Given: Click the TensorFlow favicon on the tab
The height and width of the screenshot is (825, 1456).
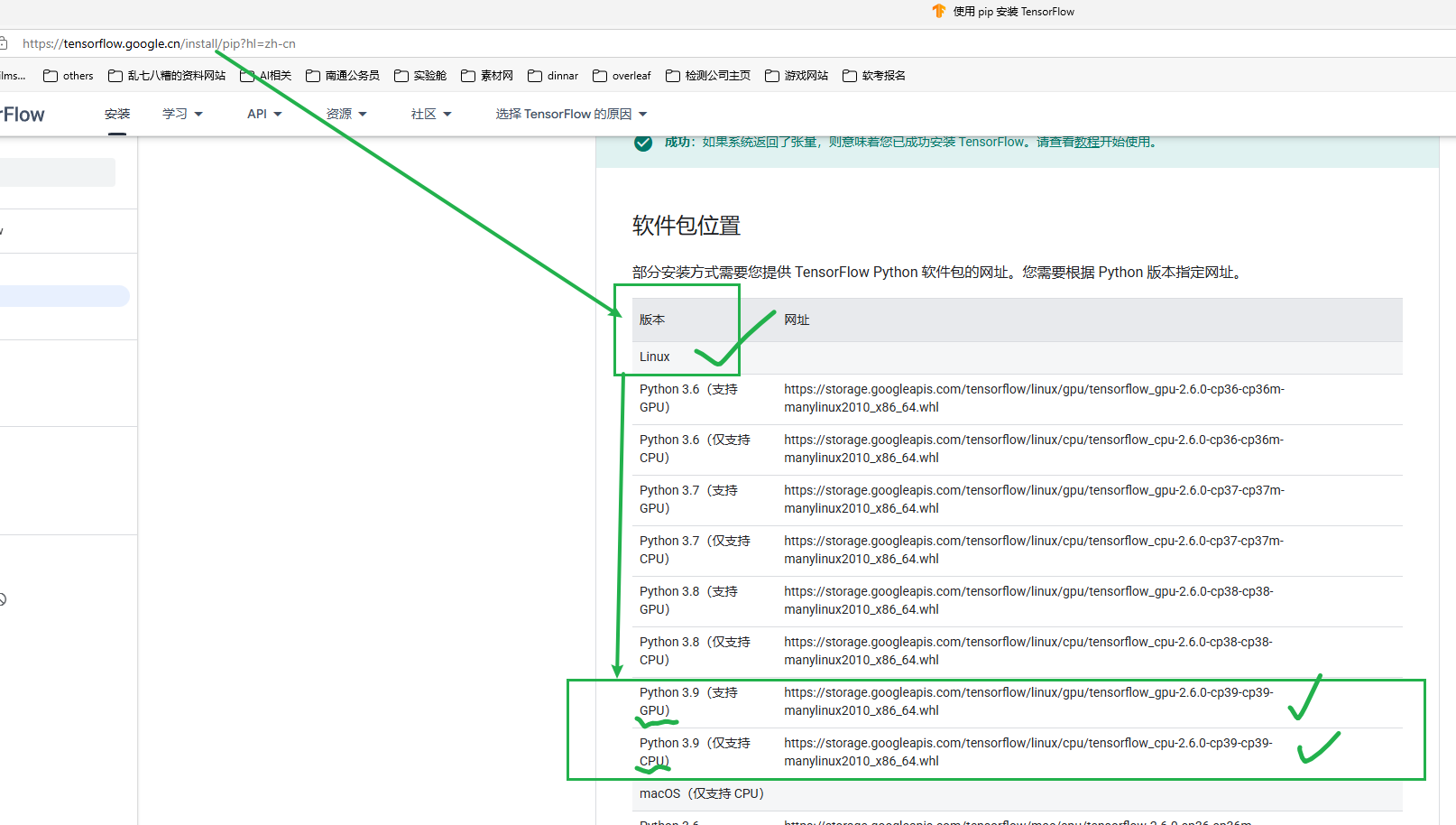Looking at the screenshot, I should click(939, 11).
